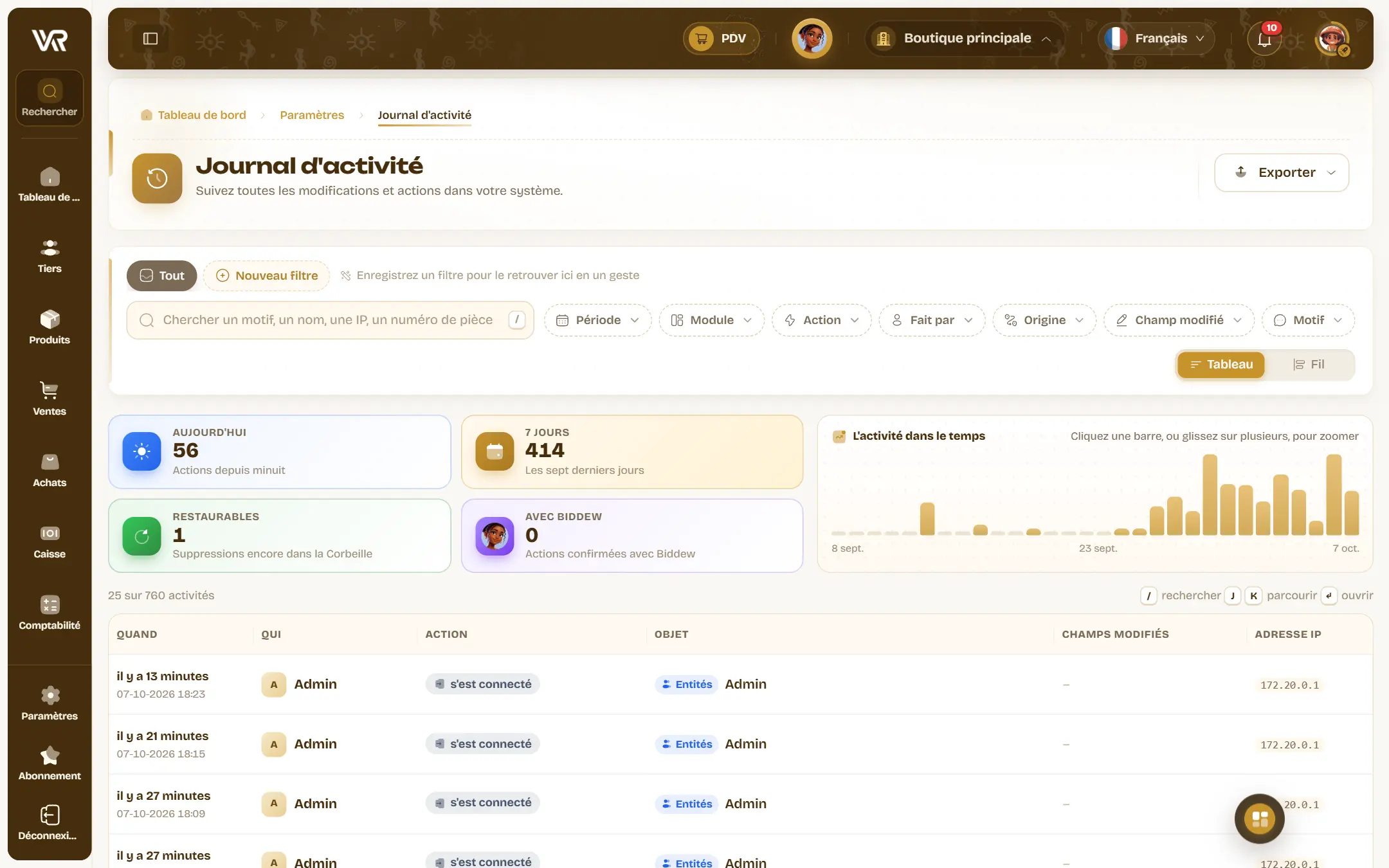Open the Comptabilité section
1389x868 pixels.
click(50, 613)
